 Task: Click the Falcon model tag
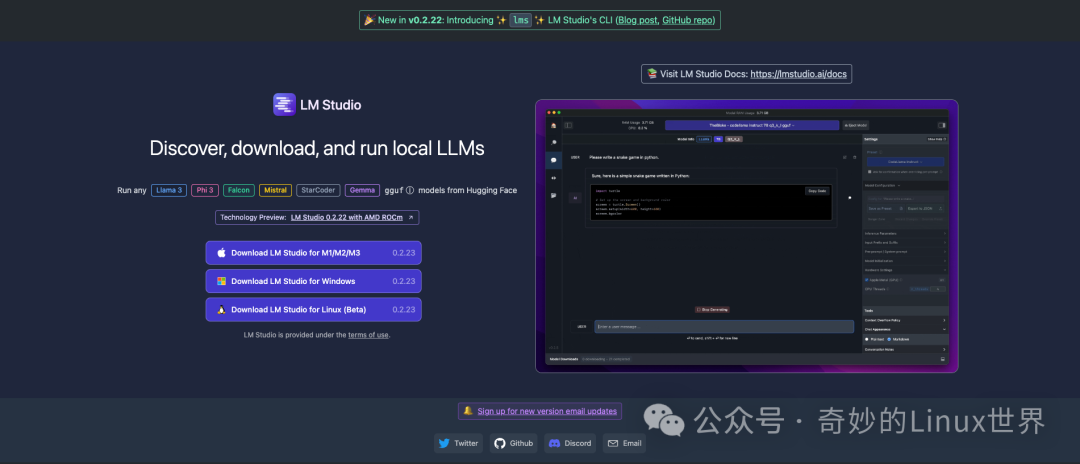239,191
